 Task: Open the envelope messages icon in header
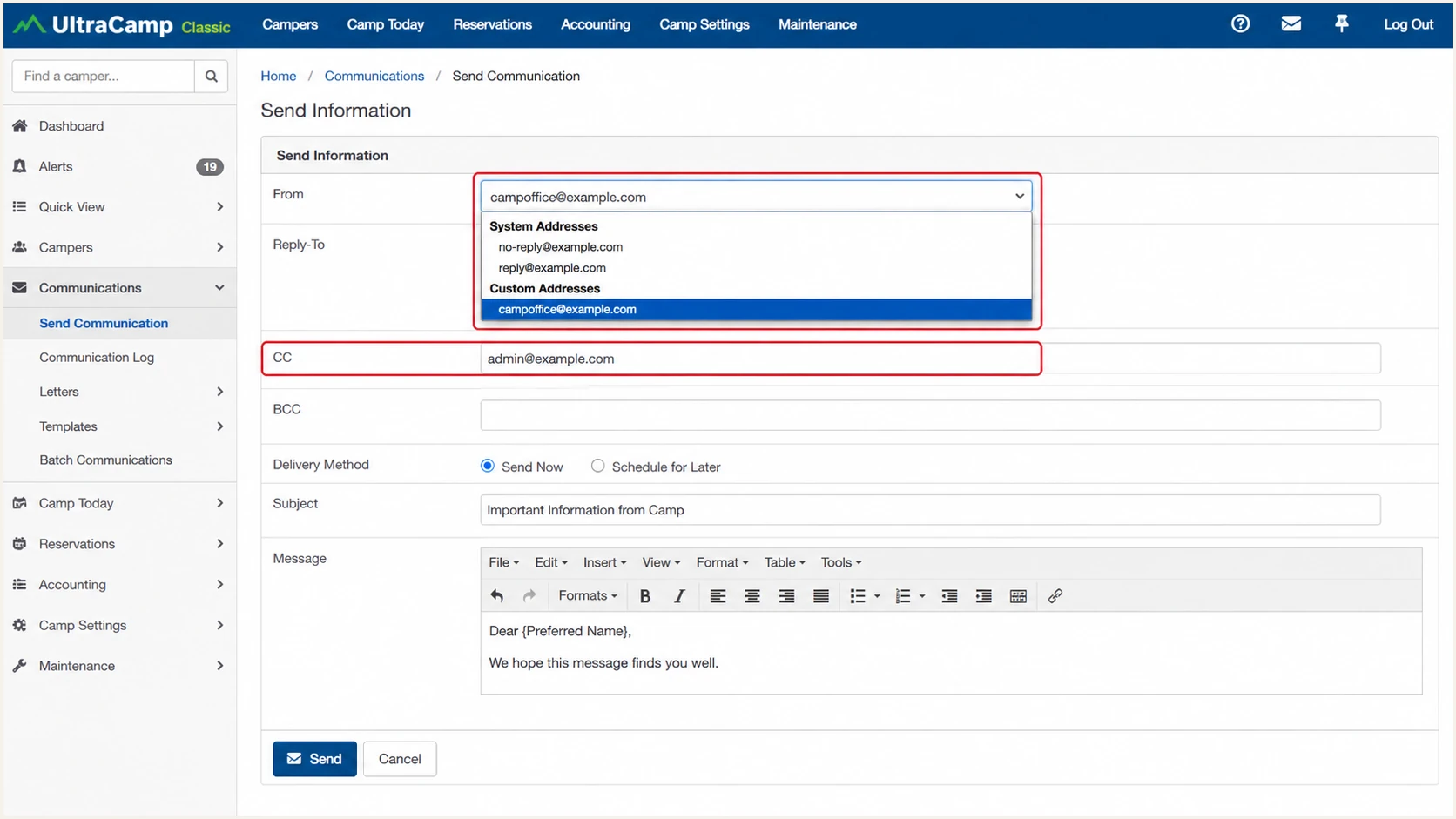point(1291,24)
